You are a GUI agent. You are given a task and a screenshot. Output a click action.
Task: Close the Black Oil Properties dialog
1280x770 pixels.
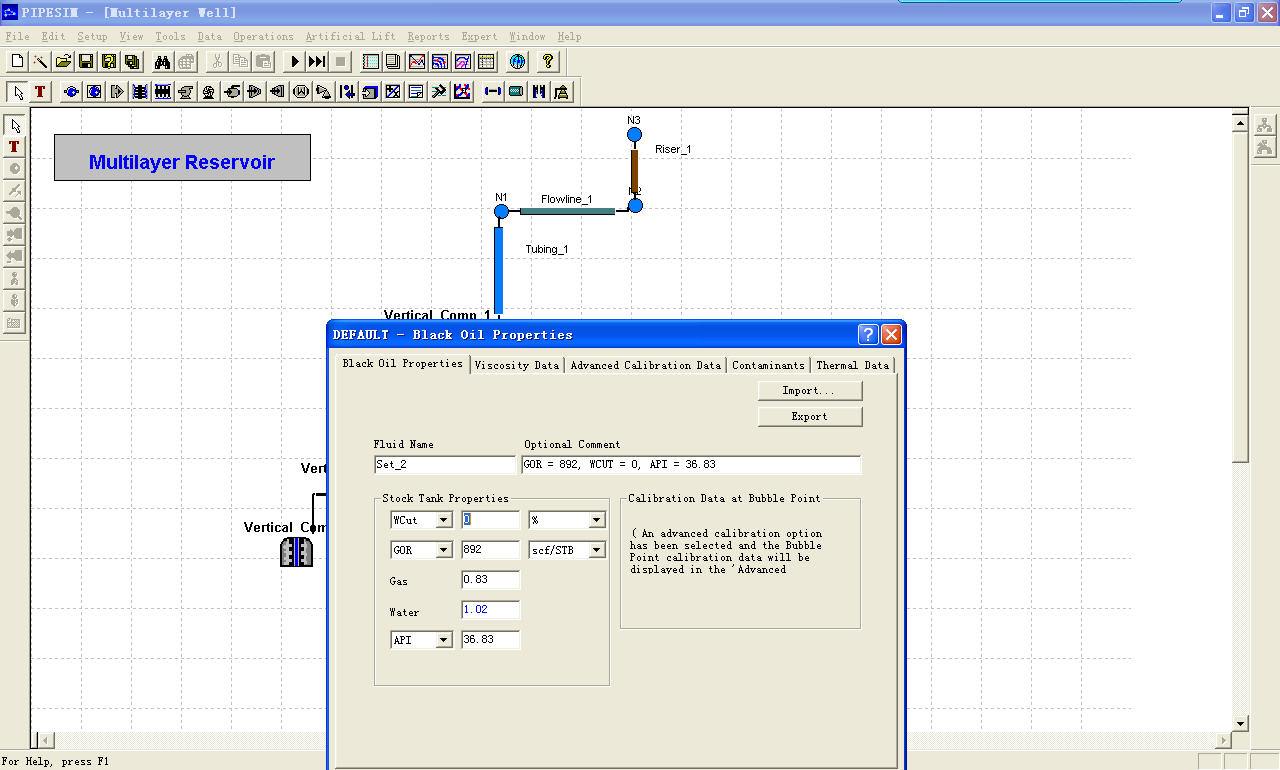coord(891,335)
